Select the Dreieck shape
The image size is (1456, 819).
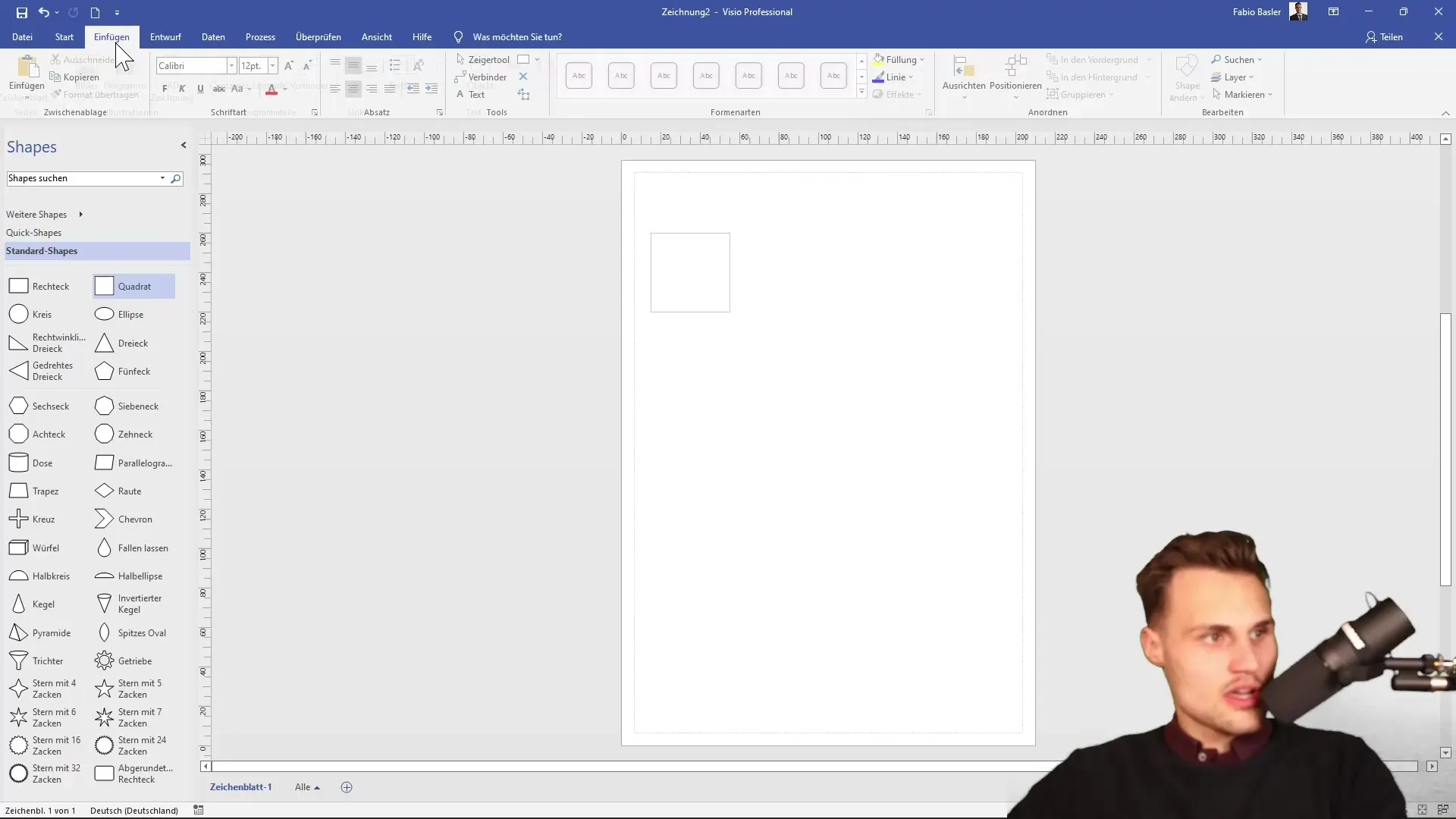pyautogui.click(x=121, y=343)
